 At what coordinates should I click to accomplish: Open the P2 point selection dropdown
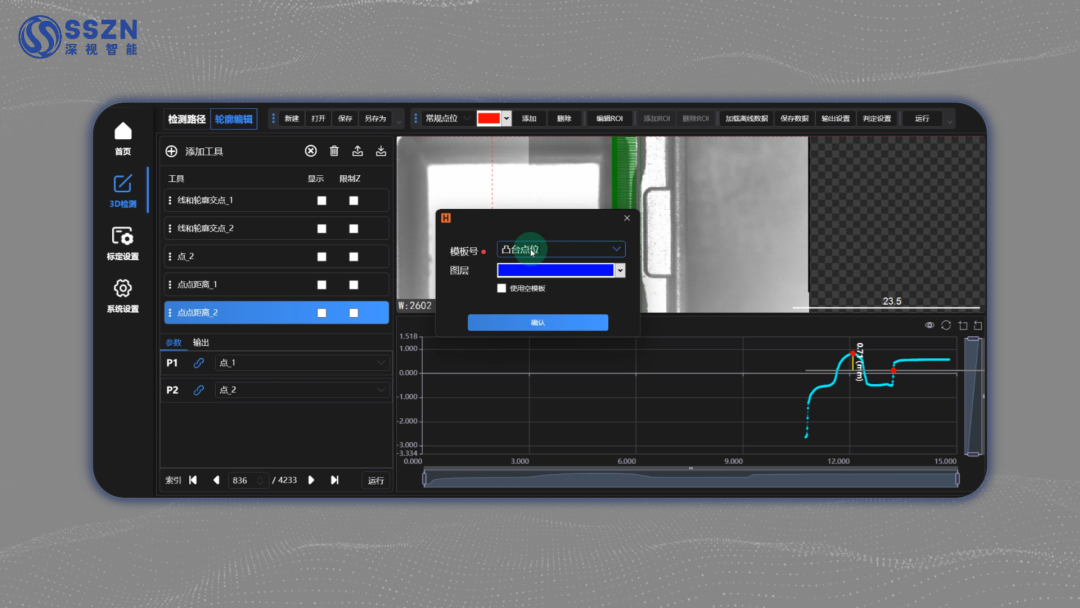tap(302, 390)
